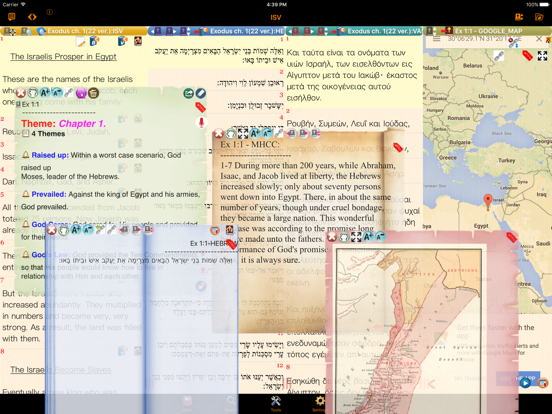The height and width of the screenshot is (414, 552).
Task: Click the red tag on MHCC scroll
Action: [x=398, y=147]
